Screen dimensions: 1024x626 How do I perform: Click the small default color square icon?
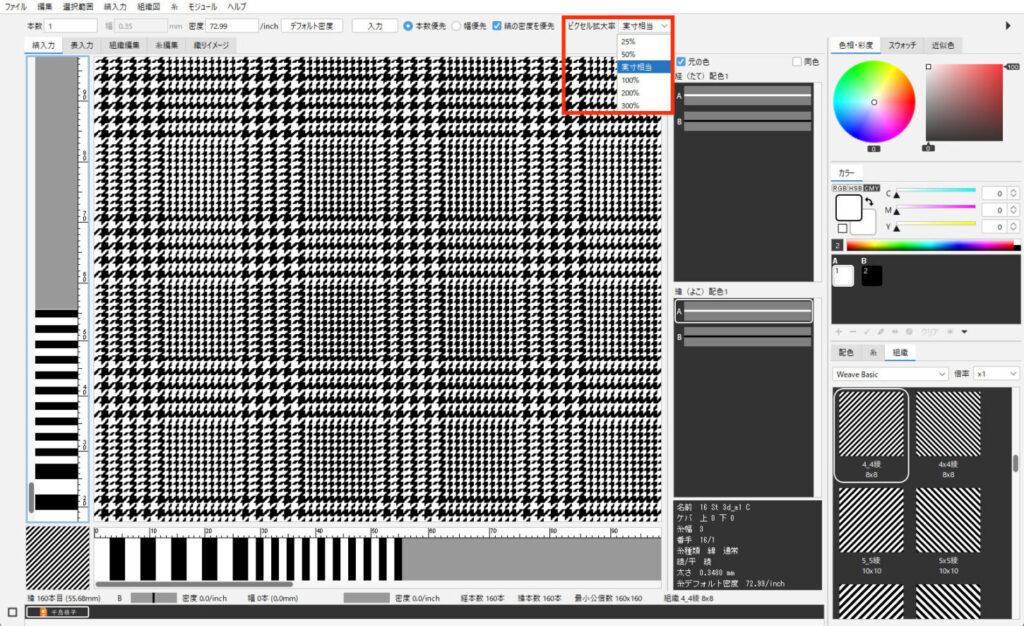(842, 228)
